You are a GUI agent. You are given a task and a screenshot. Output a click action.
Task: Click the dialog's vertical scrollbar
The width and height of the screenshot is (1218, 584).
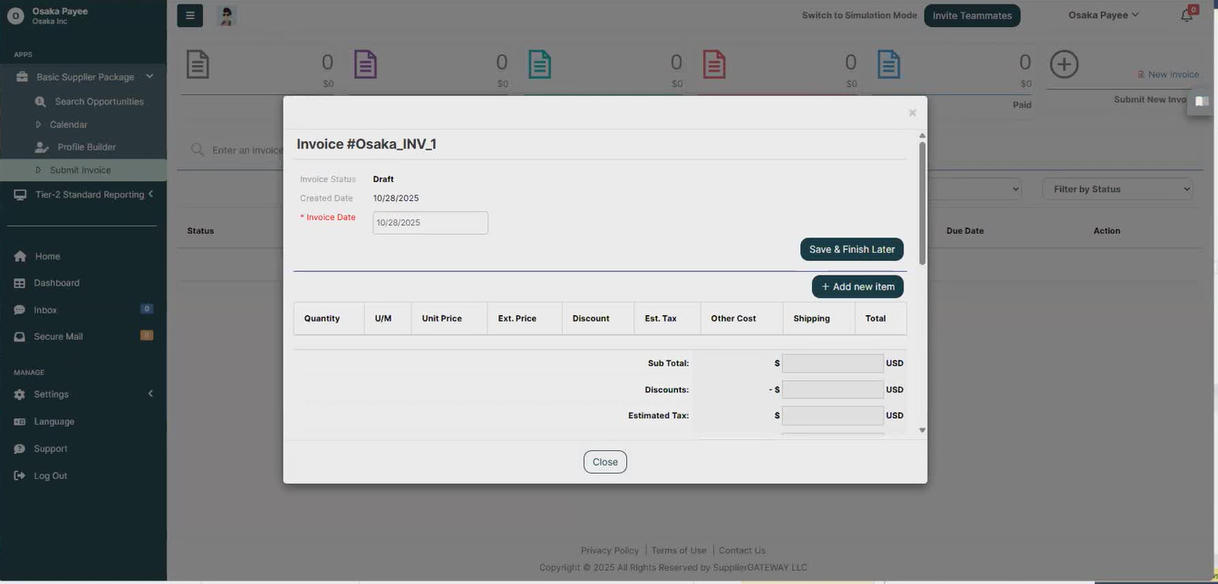point(922,200)
